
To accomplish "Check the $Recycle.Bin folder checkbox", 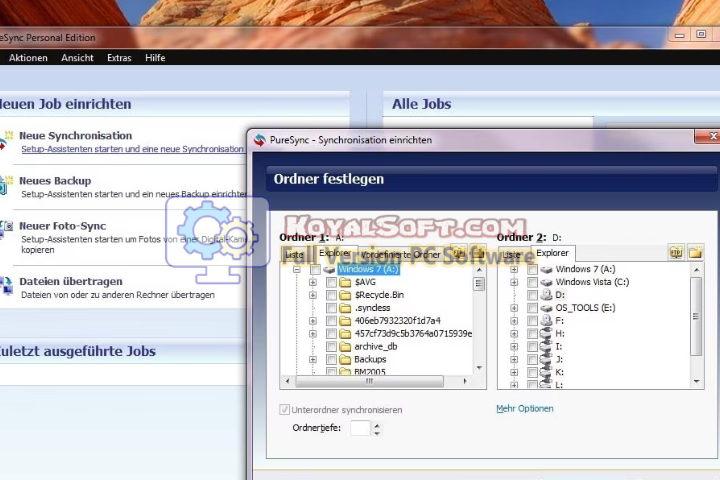I will [331, 295].
